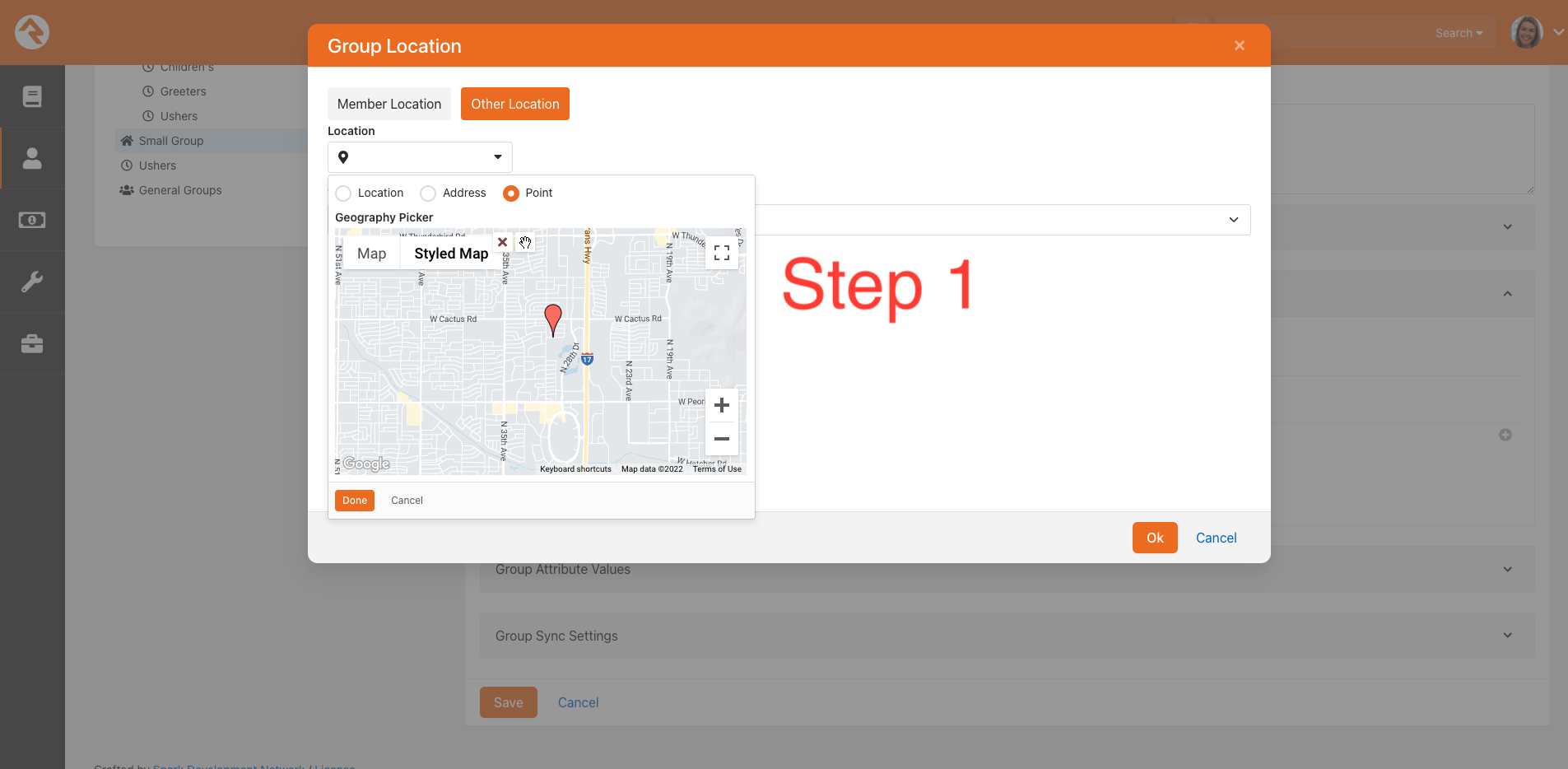Click the Rock logo in top-left corner
Viewport: 1568px width, 769px height.
point(32,32)
